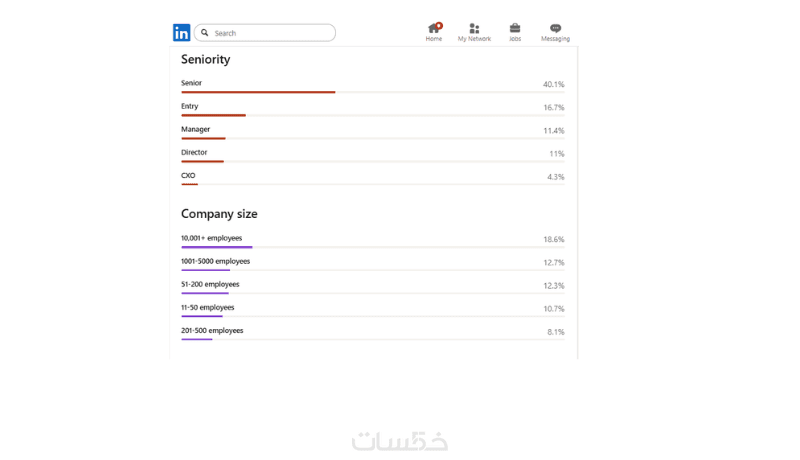Click the LinkedIn logo icon

[x=181, y=33]
